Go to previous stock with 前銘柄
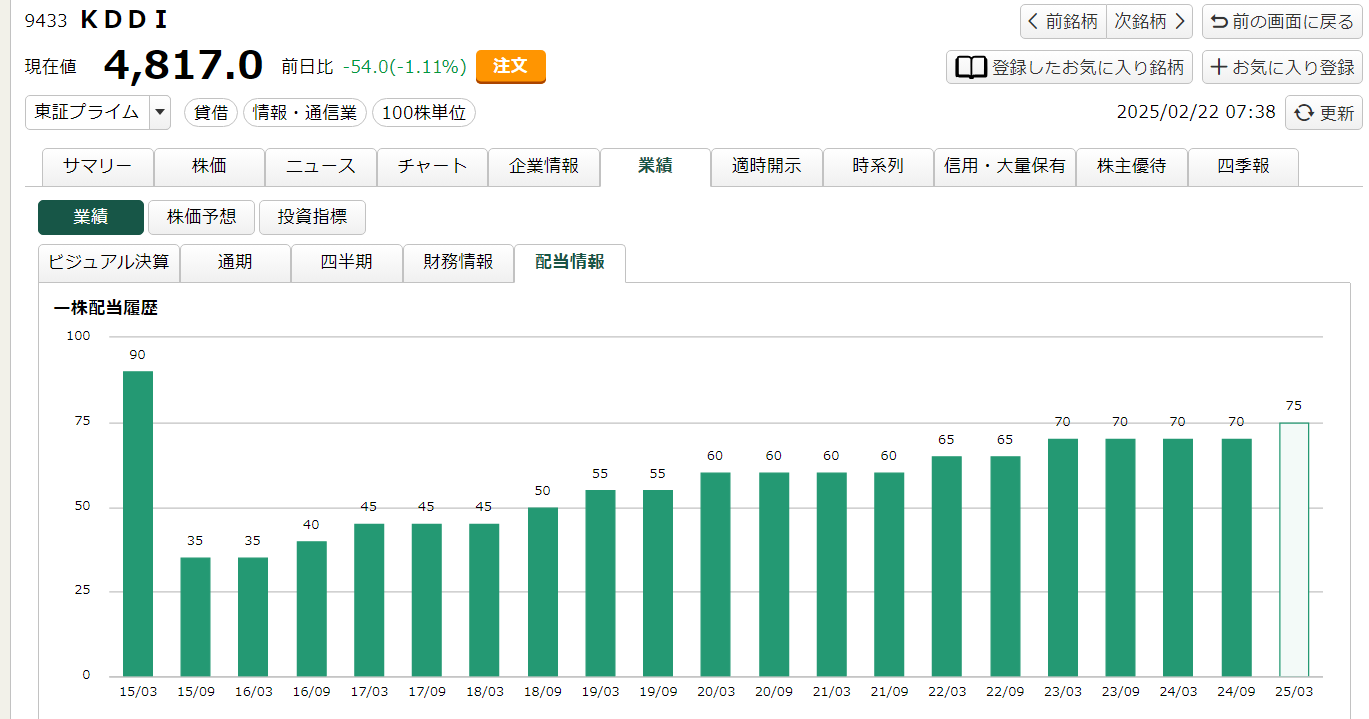1369x719 pixels. click(1063, 21)
